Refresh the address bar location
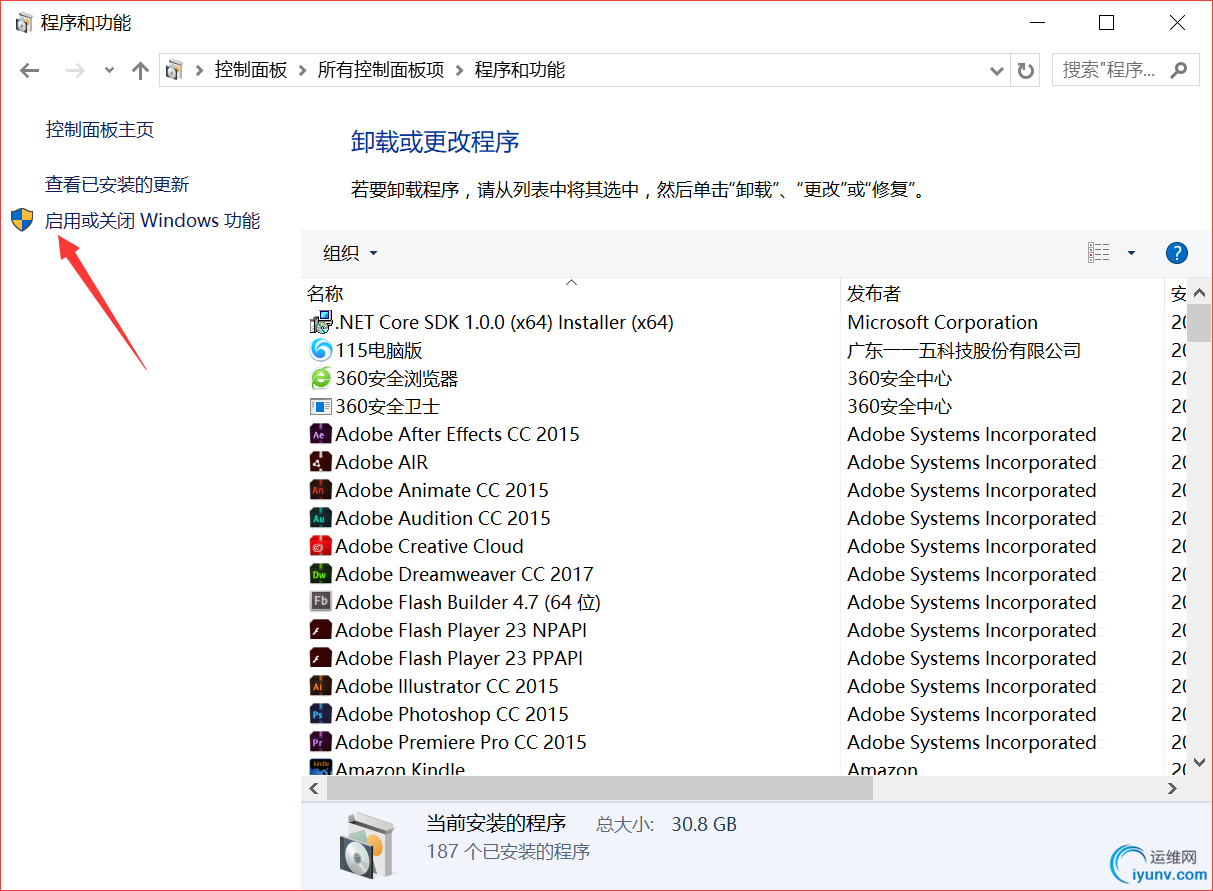The image size is (1213, 891). click(1025, 70)
